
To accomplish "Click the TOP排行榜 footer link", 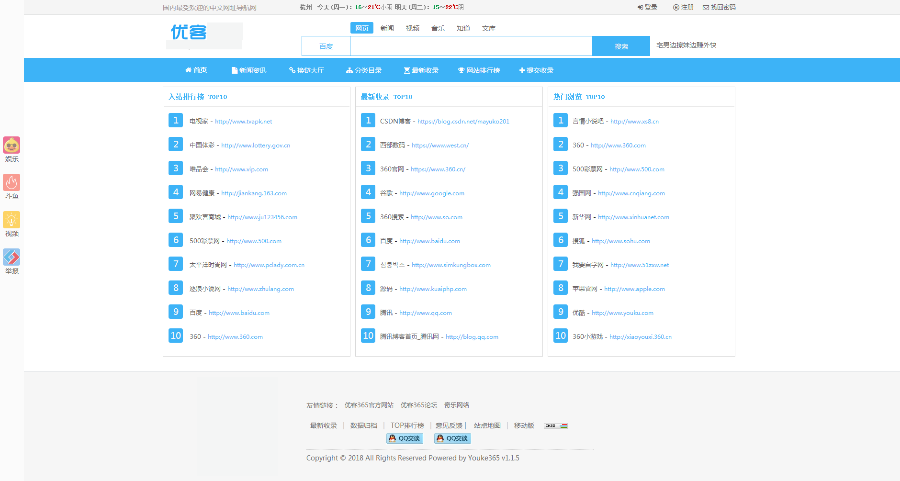I will point(408,426).
